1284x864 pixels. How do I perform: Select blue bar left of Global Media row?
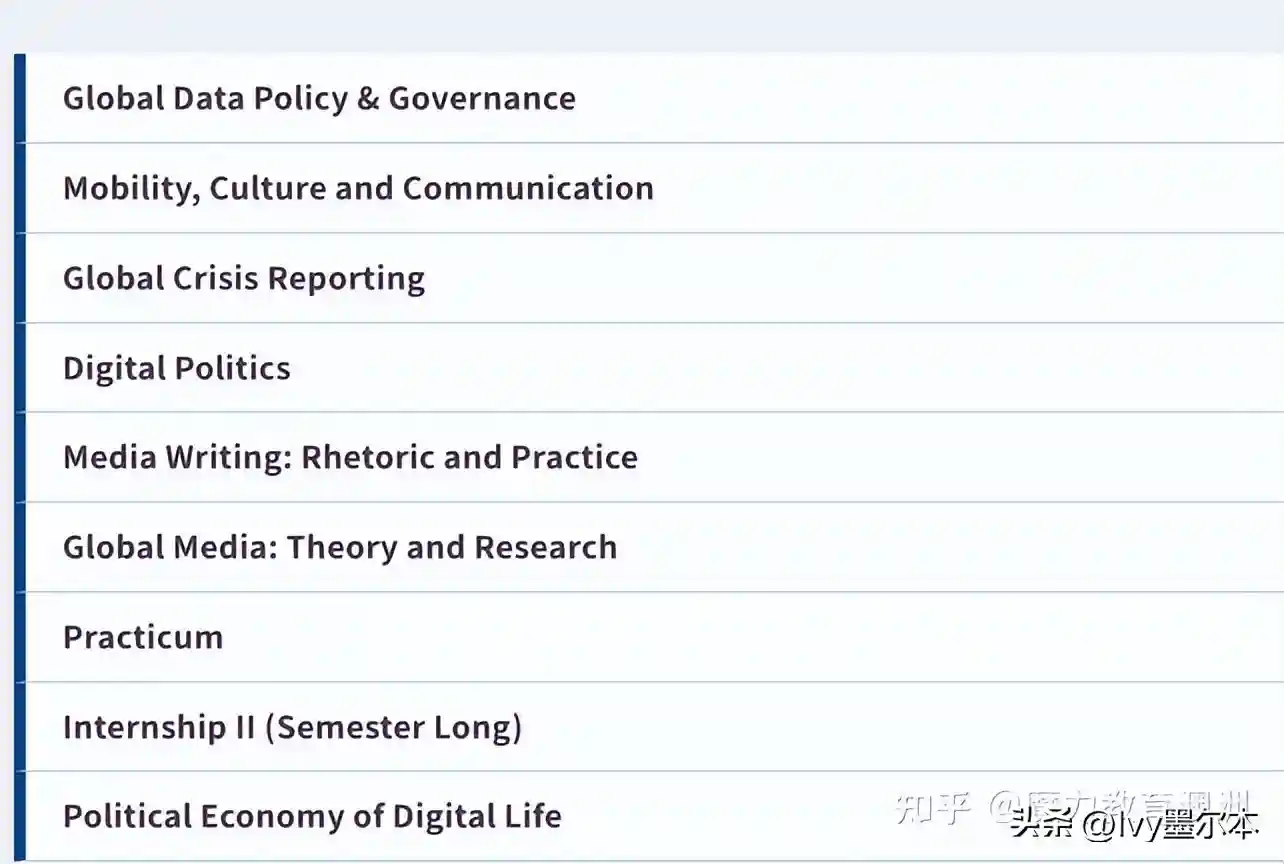19,547
